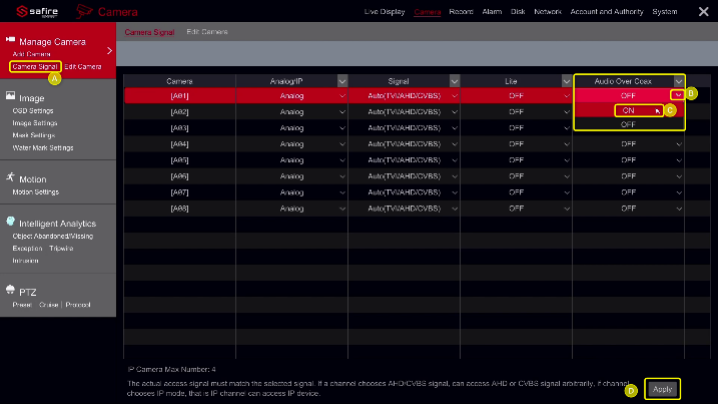
Task: Switch to the Edit Camera tab
Action: tap(207, 32)
